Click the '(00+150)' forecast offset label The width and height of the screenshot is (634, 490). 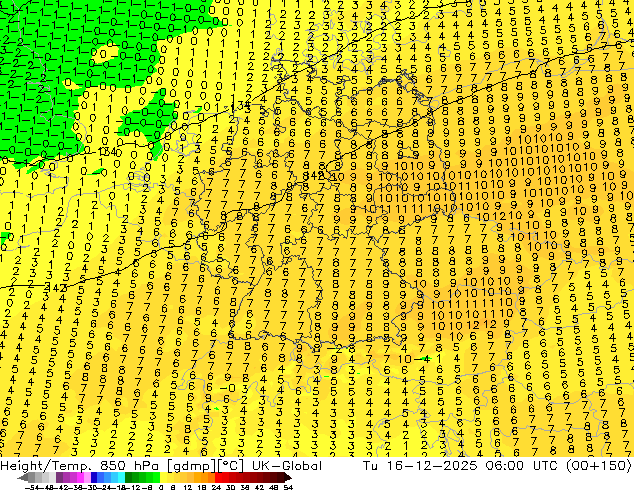pos(598,465)
